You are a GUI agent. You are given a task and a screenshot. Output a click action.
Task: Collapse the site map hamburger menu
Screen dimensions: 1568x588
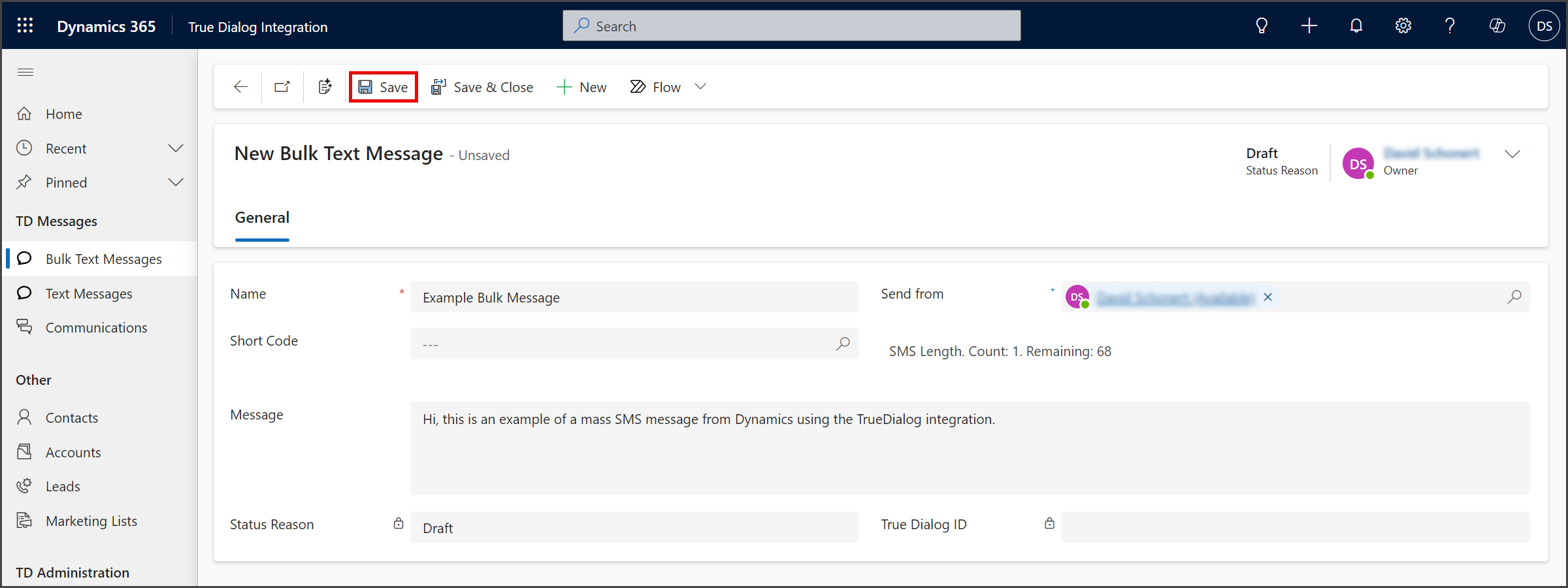pos(25,72)
